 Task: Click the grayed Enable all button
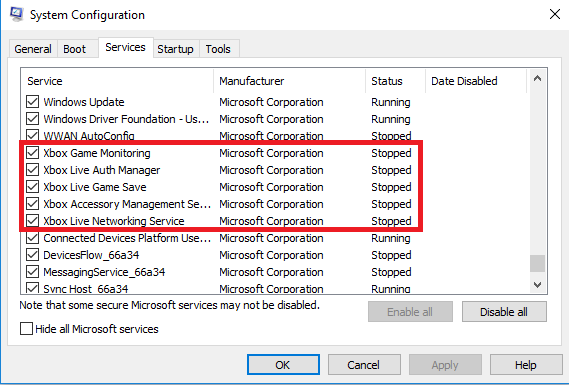pyautogui.click(x=410, y=312)
